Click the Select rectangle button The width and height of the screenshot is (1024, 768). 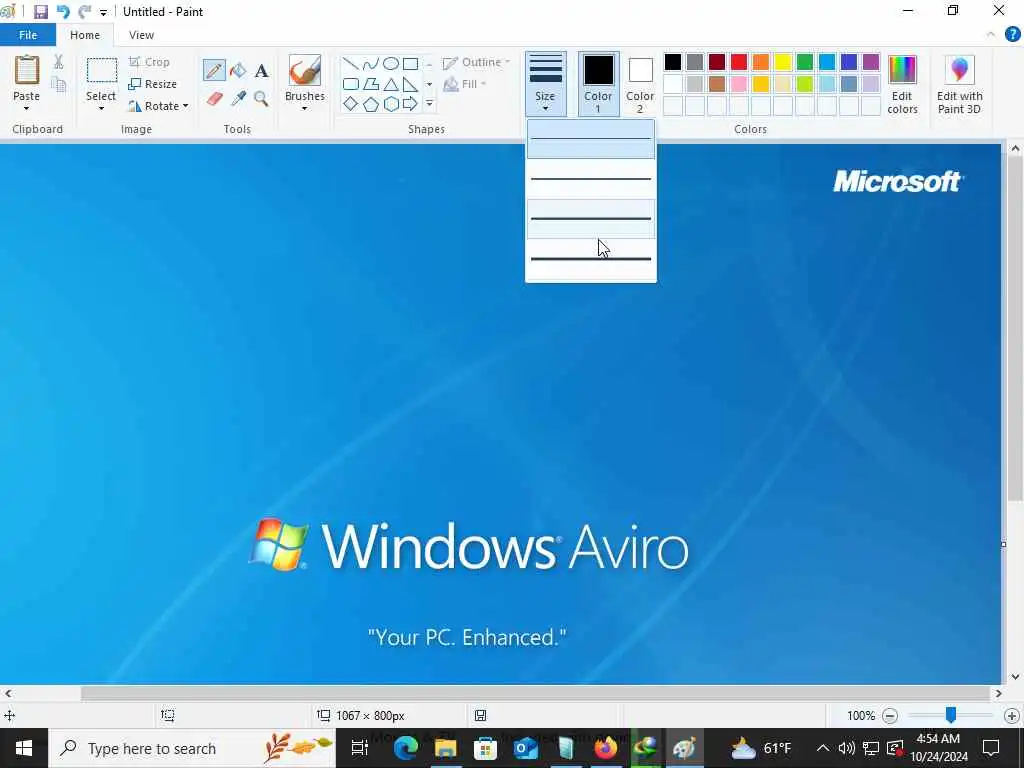click(101, 71)
